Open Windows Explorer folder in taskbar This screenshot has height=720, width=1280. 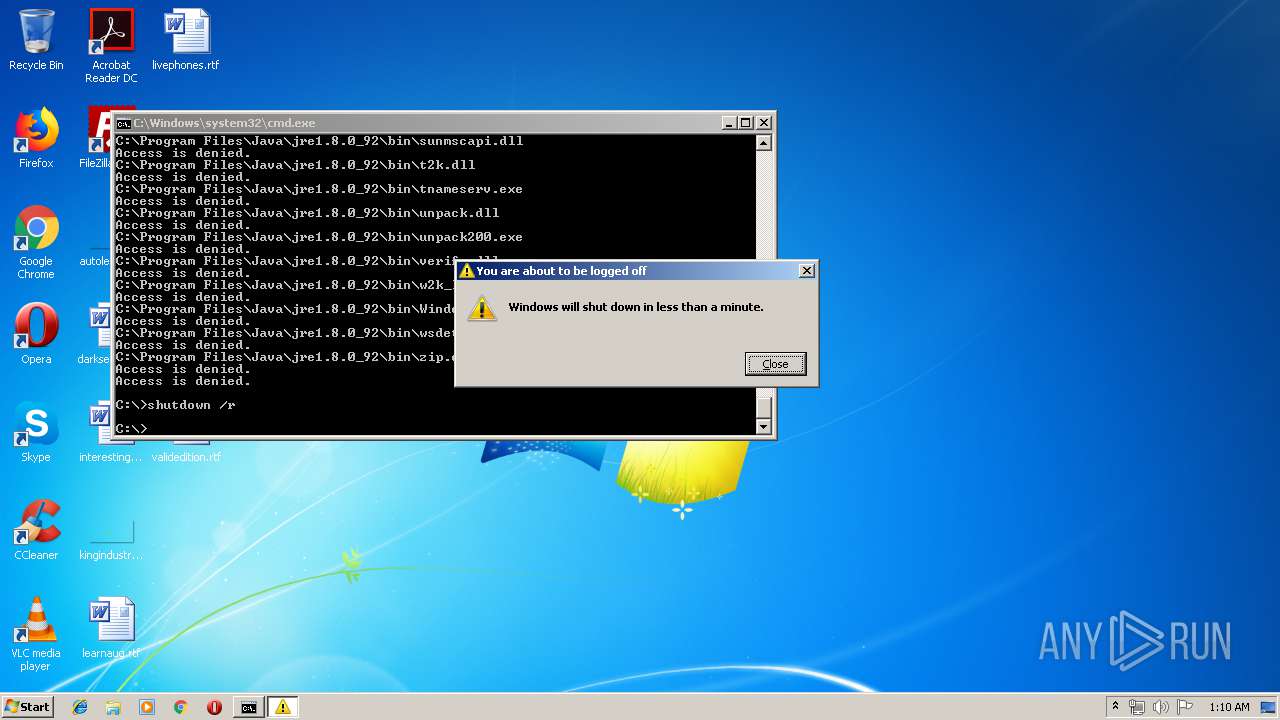coord(113,707)
